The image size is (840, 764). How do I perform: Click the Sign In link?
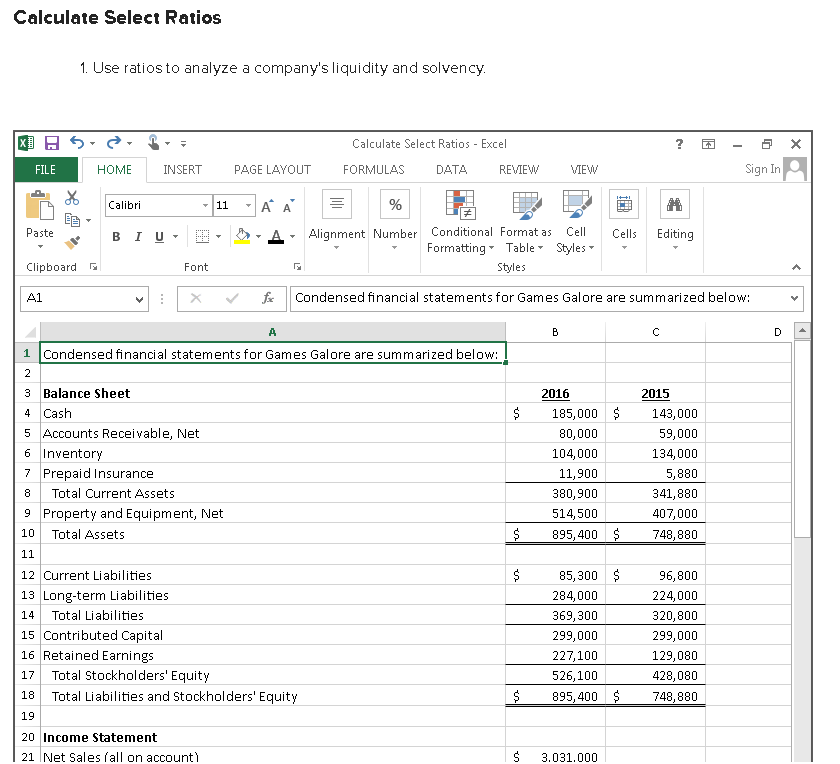point(761,169)
